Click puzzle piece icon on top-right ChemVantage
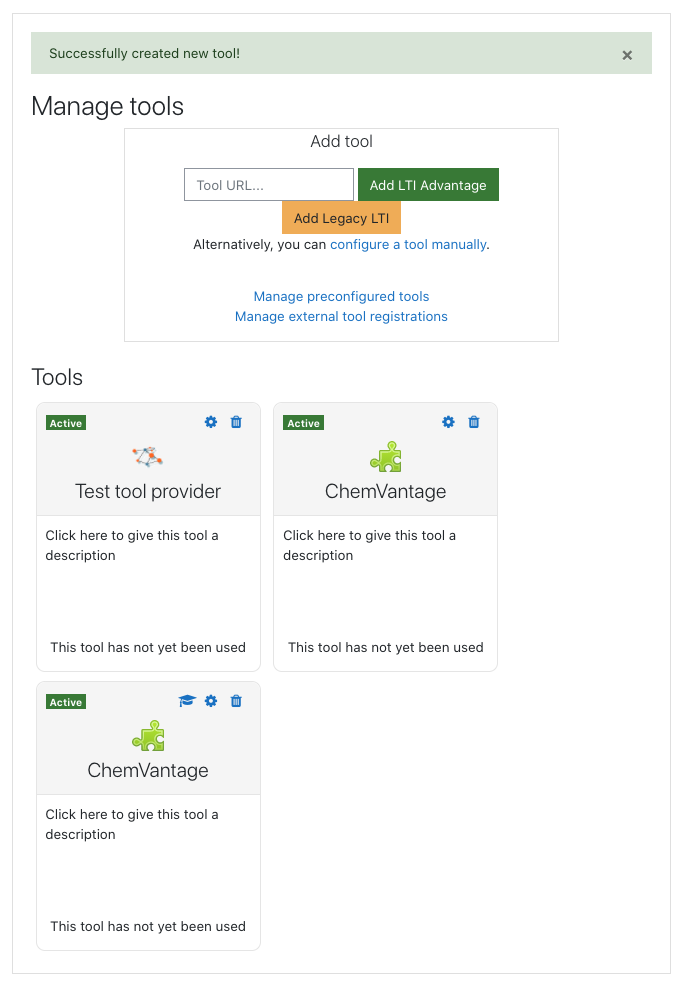Image resolution: width=680 pixels, height=992 pixels. coord(386,457)
